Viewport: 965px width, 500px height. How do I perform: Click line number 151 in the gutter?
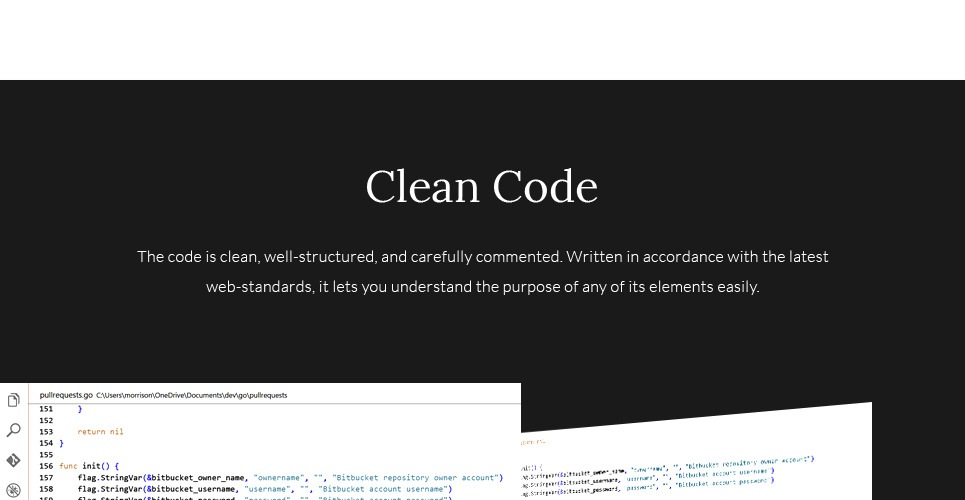tap(46, 409)
